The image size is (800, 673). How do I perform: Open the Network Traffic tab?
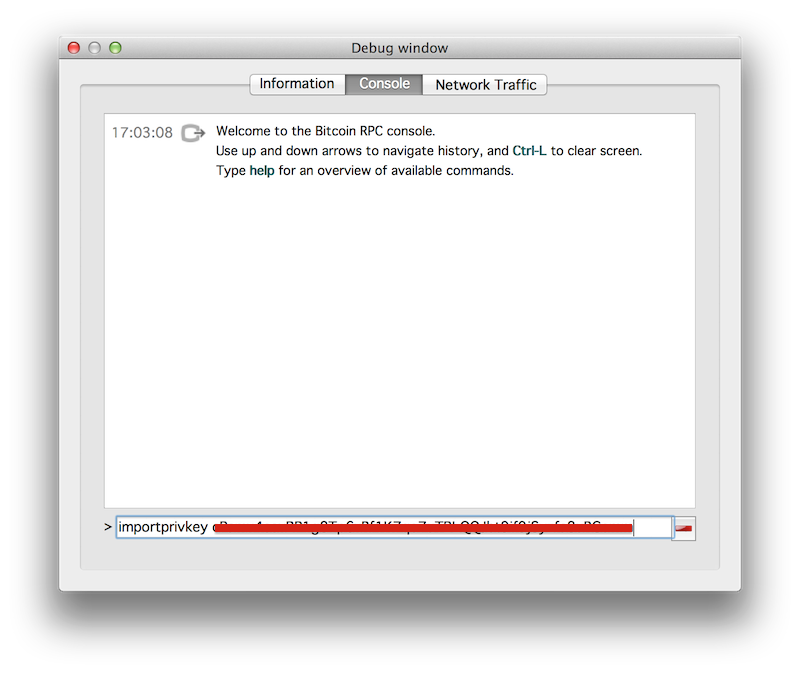click(x=485, y=85)
